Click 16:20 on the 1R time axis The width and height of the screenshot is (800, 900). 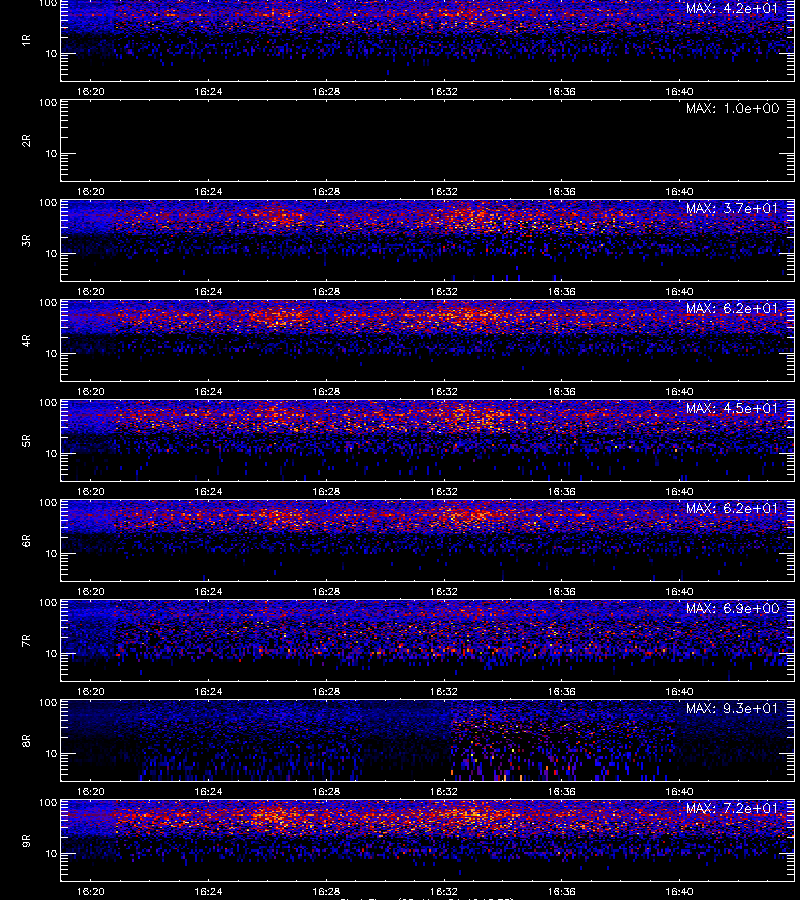click(91, 92)
